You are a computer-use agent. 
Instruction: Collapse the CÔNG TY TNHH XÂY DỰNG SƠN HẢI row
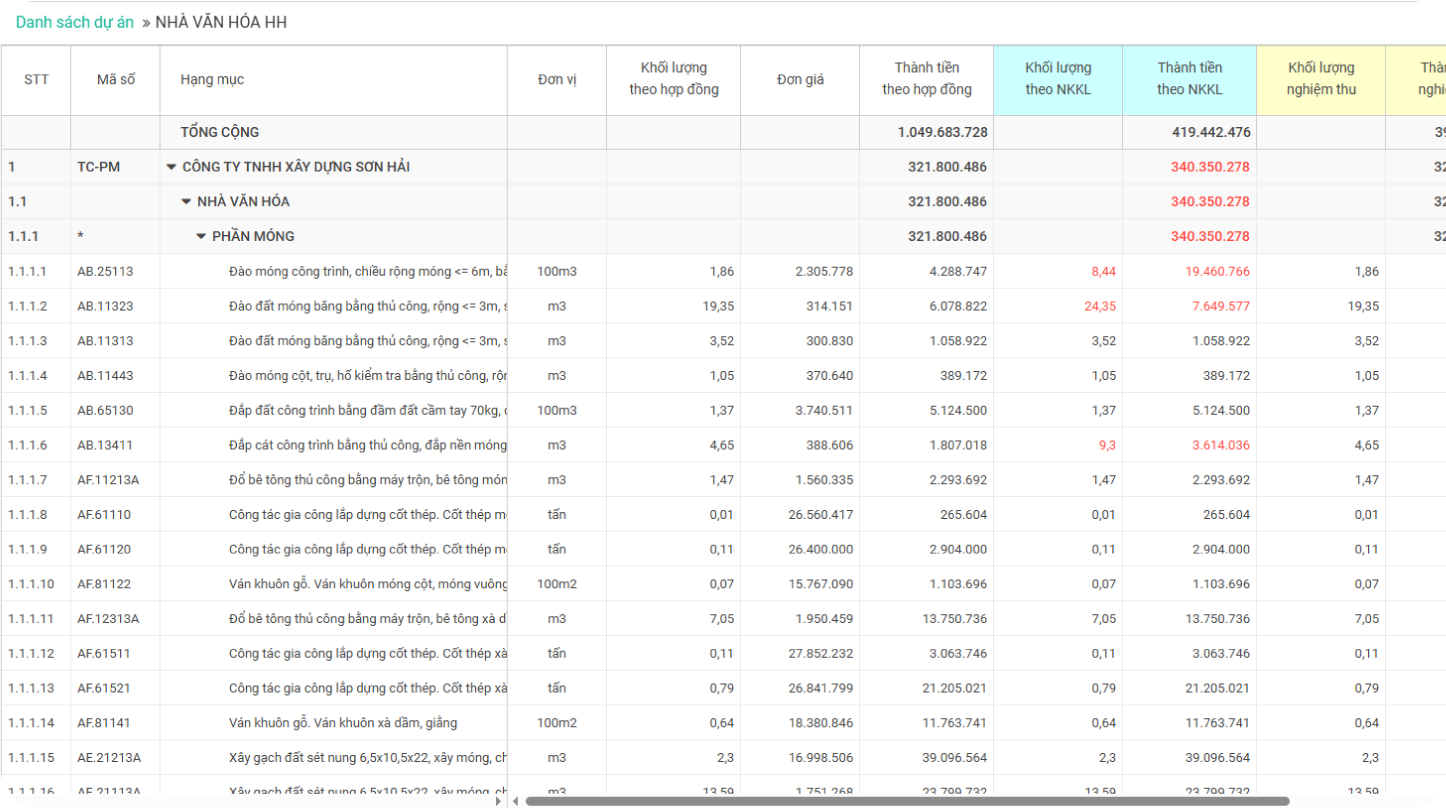coord(171,167)
